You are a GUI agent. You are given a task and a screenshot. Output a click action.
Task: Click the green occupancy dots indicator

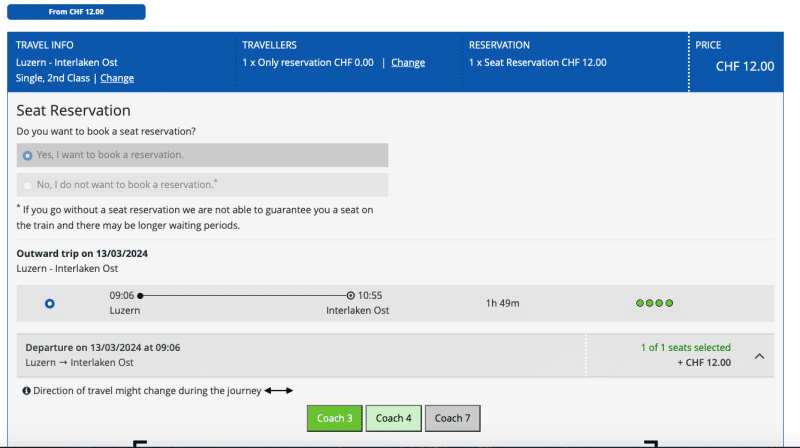(x=655, y=303)
